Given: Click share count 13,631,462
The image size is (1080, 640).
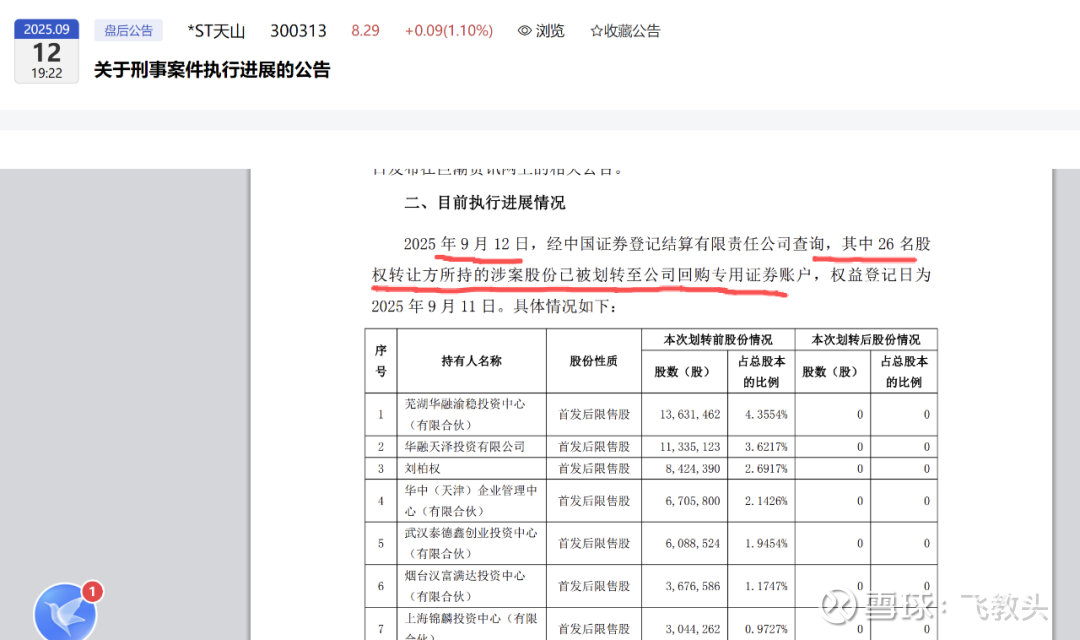Looking at the screenshot, I should (x=689, y=415).
